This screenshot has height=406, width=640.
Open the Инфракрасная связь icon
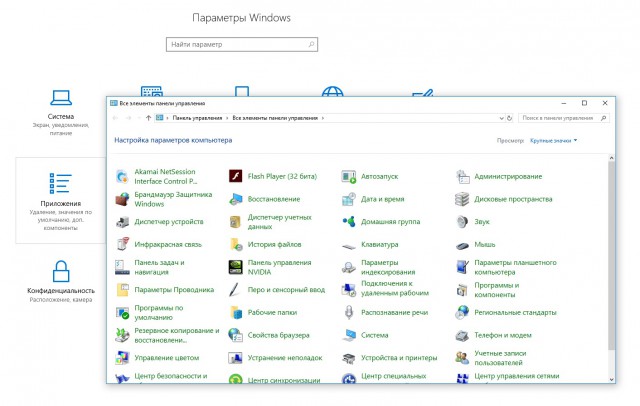[122, 244]
